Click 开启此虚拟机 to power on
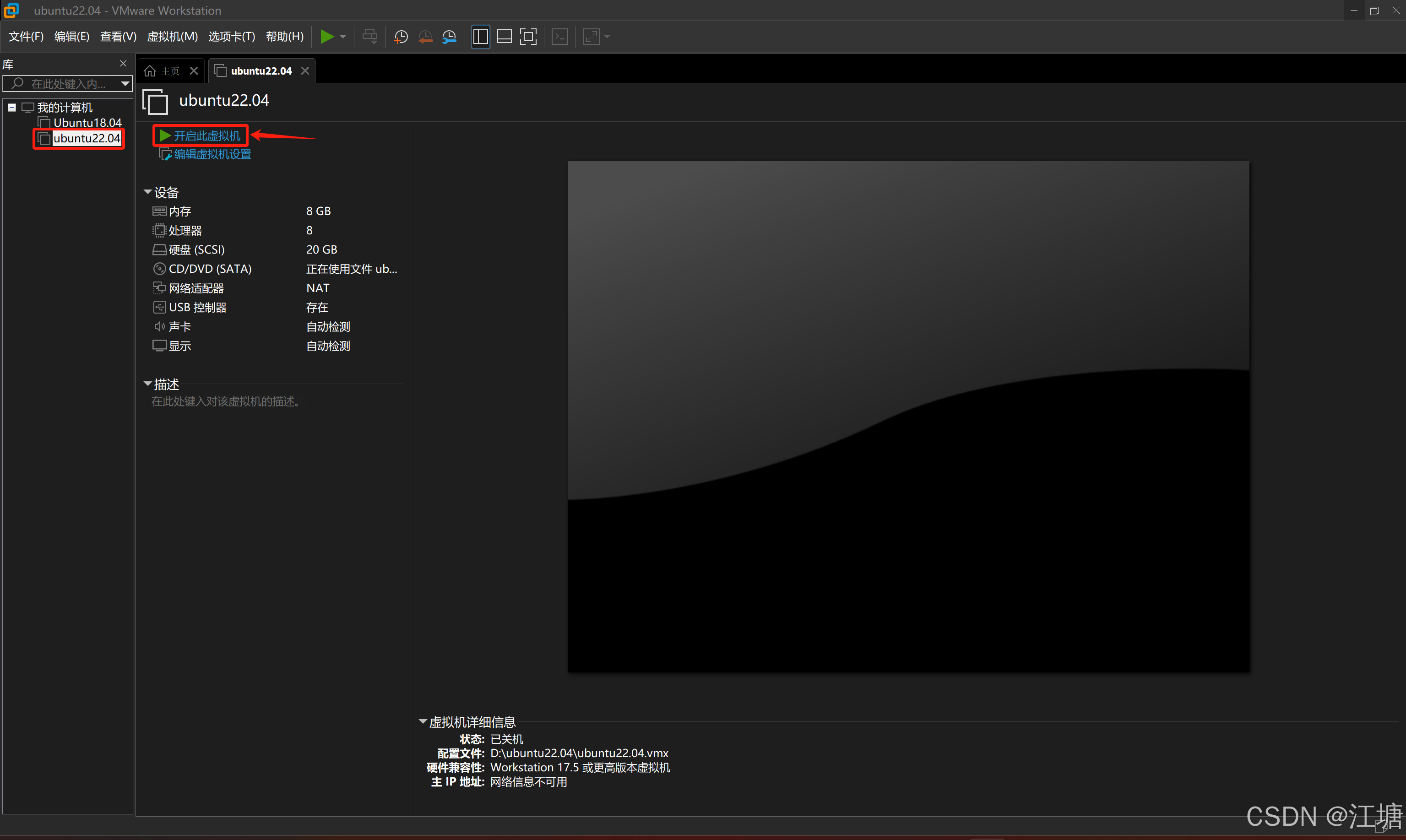Image resolution: width=1406 pixels, height=840 pixels. coord(201,136)
